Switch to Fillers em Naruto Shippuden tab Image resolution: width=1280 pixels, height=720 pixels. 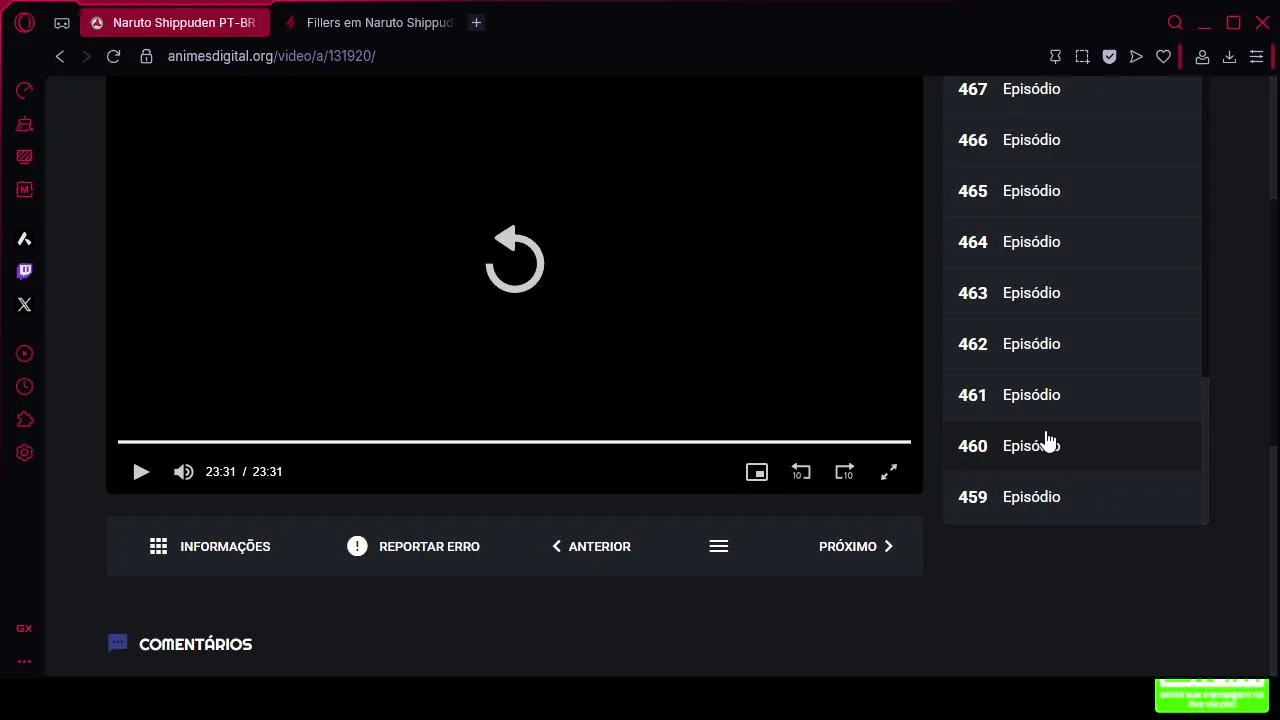pyautogui.click(x=370, y=22)
